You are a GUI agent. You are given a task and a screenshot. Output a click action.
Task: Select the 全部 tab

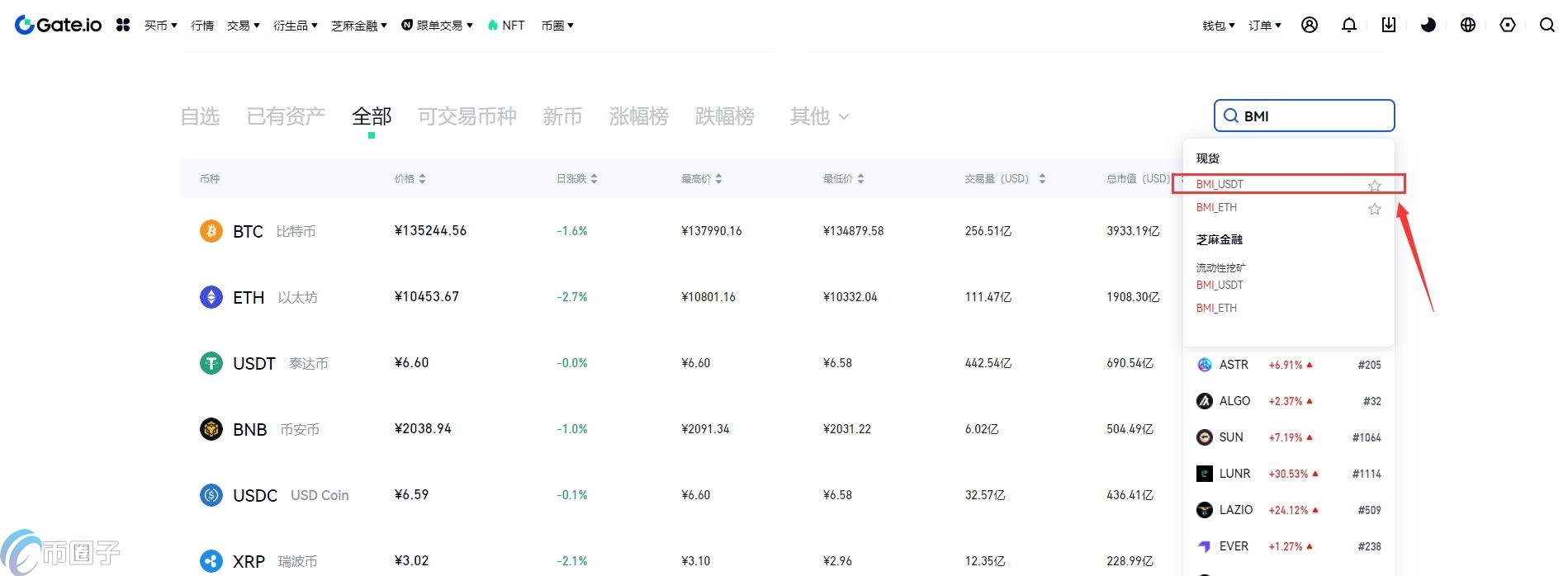click(x=372, y=116)
